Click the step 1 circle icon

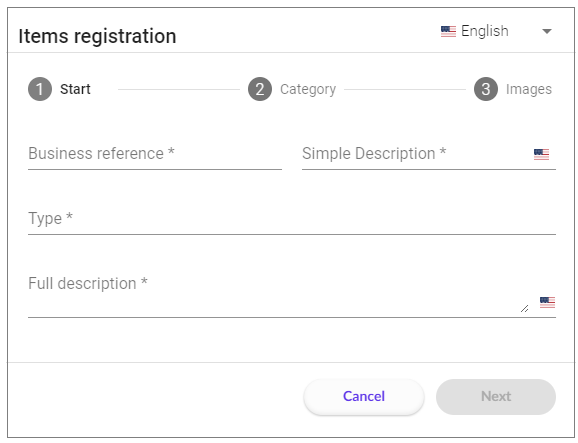tap(40, 89)
